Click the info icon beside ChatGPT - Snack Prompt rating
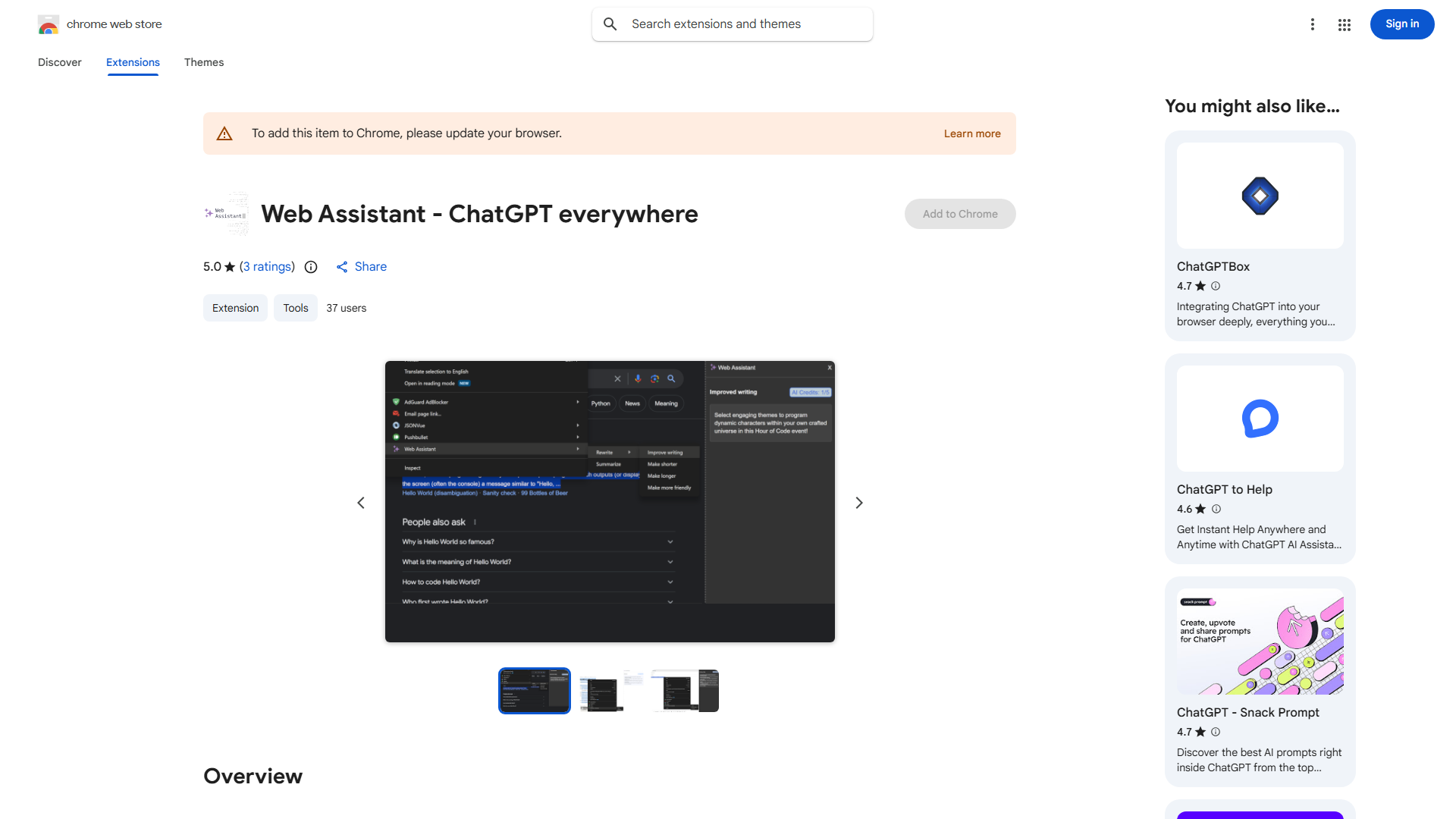1456x819 pixels. 1216,732
